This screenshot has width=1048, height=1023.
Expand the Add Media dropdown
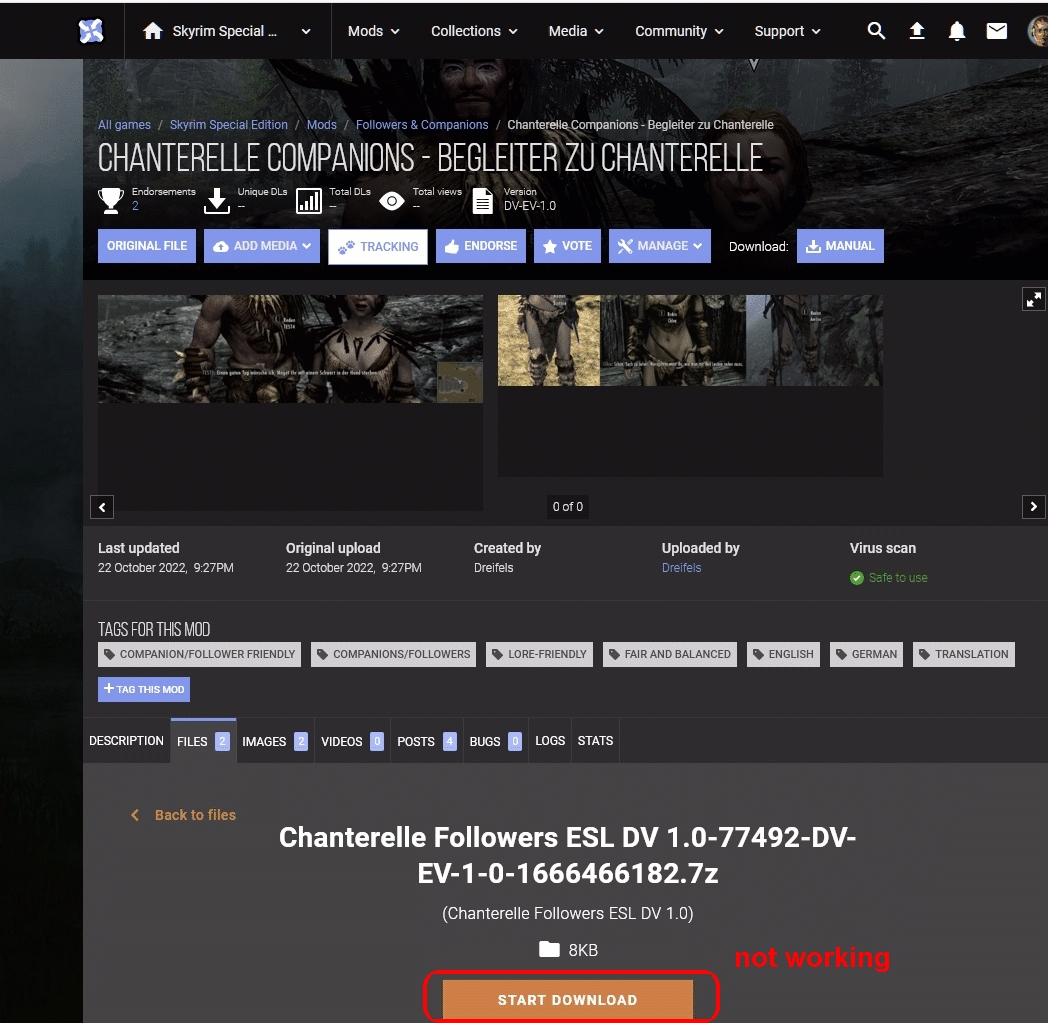(x=262, y=246)
